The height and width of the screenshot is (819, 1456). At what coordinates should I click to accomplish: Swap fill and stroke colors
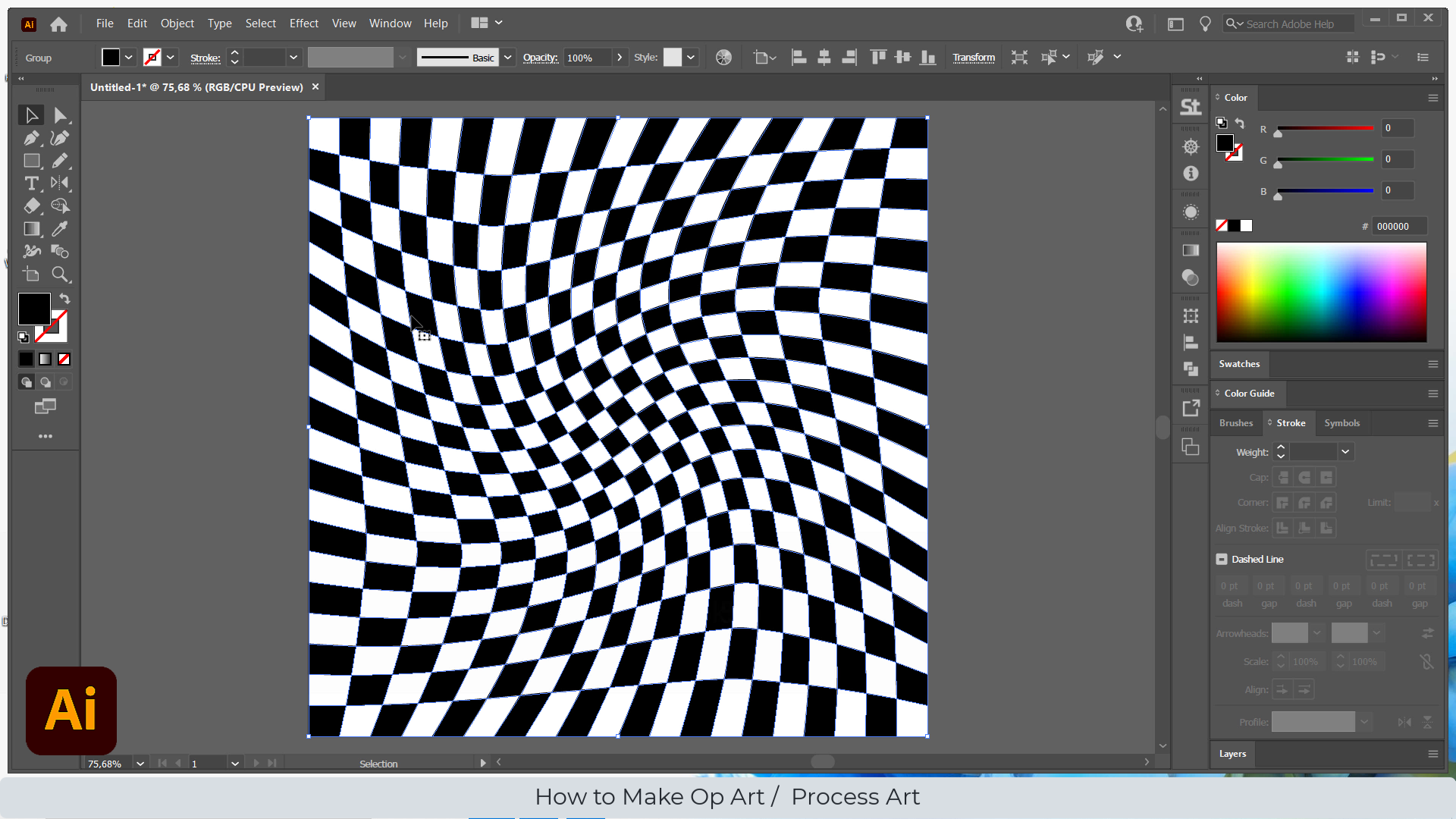coord(65,299)
